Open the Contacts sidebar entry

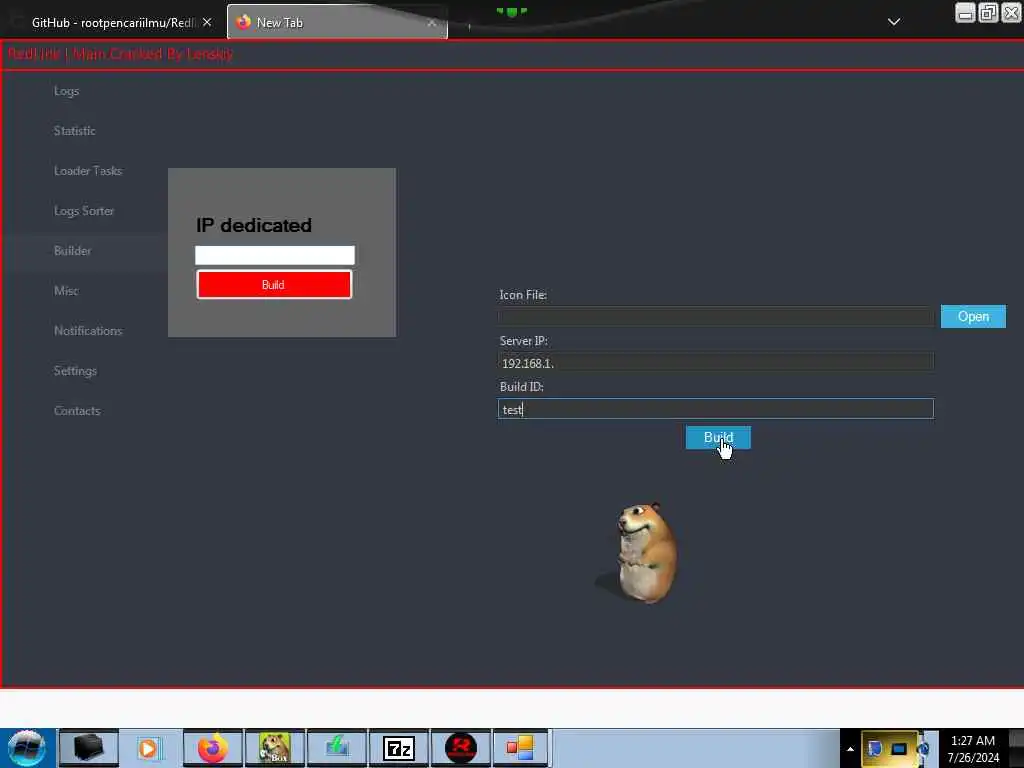76,411
